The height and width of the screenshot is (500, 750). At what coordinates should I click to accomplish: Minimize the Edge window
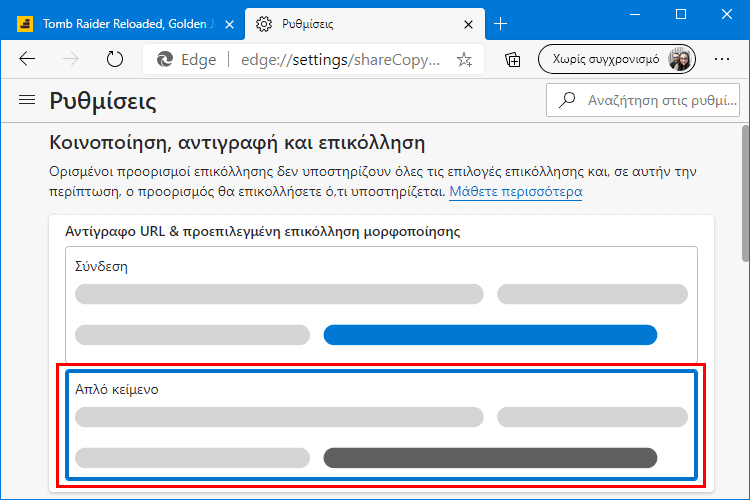(x=635, y=14)
